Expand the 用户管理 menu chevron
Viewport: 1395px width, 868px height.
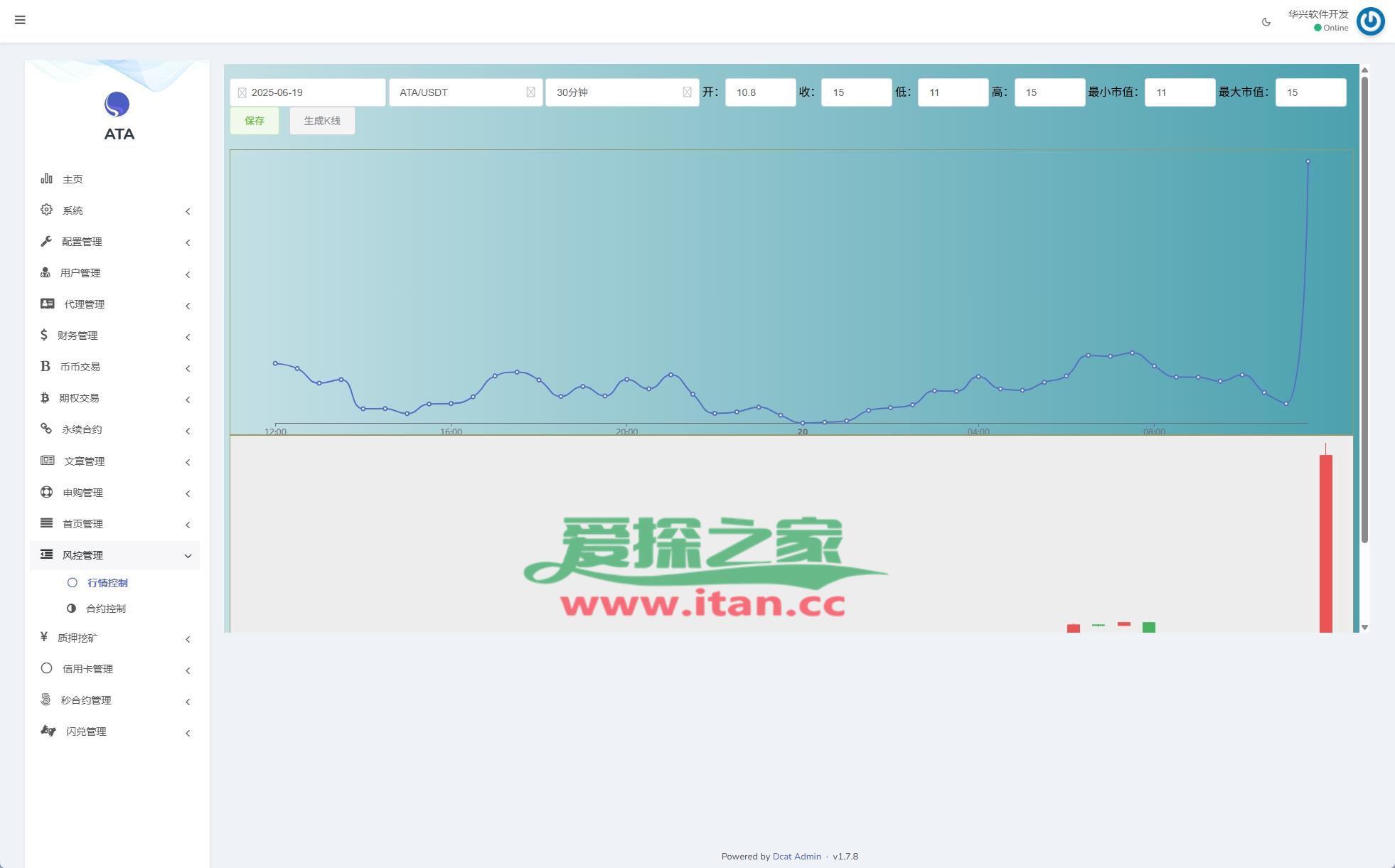[188, 274]
